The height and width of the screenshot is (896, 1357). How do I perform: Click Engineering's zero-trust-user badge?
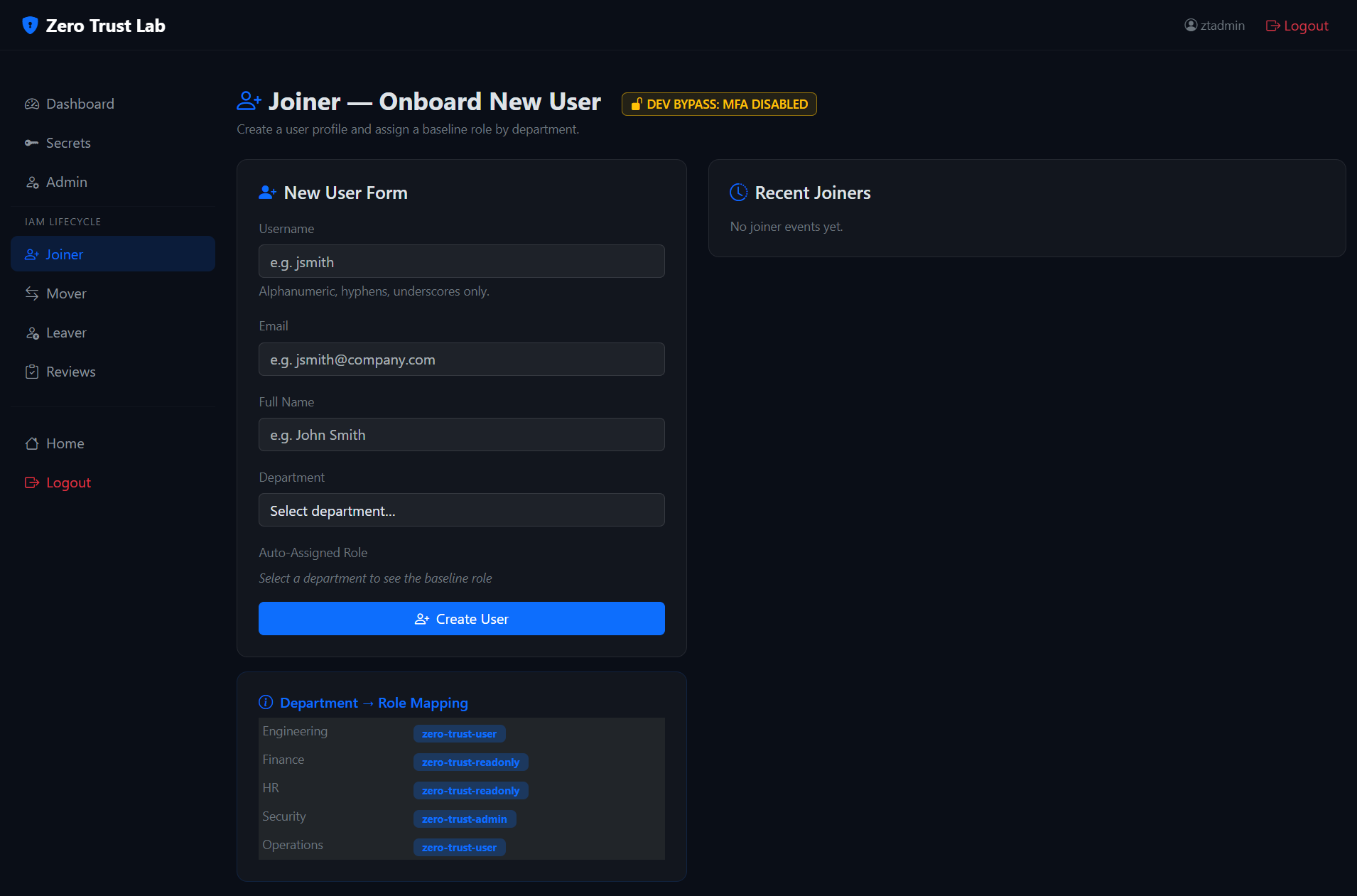point(459,733)
